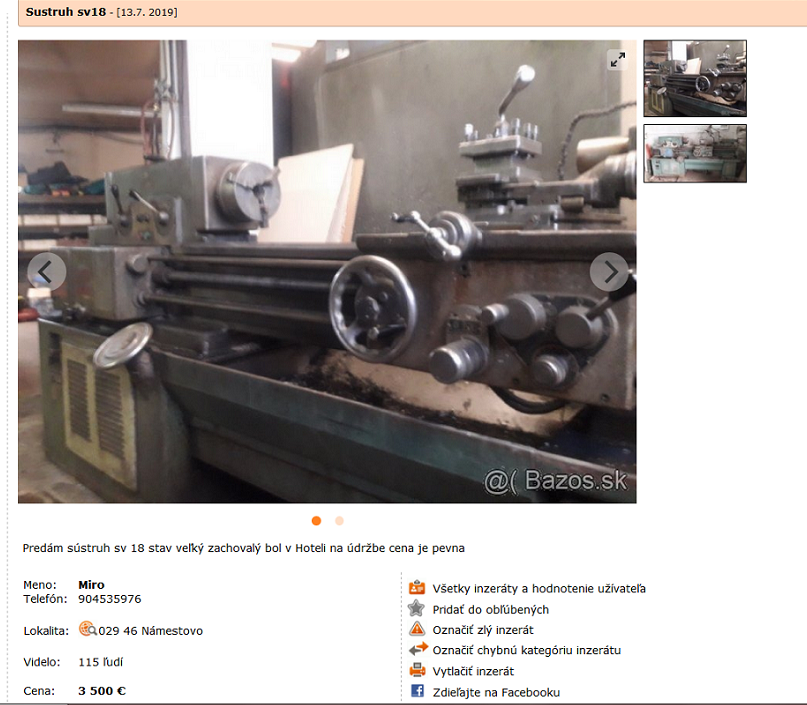The image size is (807, 705).
Task: Go to next photo arrow
Action: pyautogui.click(x=609, y=271)
